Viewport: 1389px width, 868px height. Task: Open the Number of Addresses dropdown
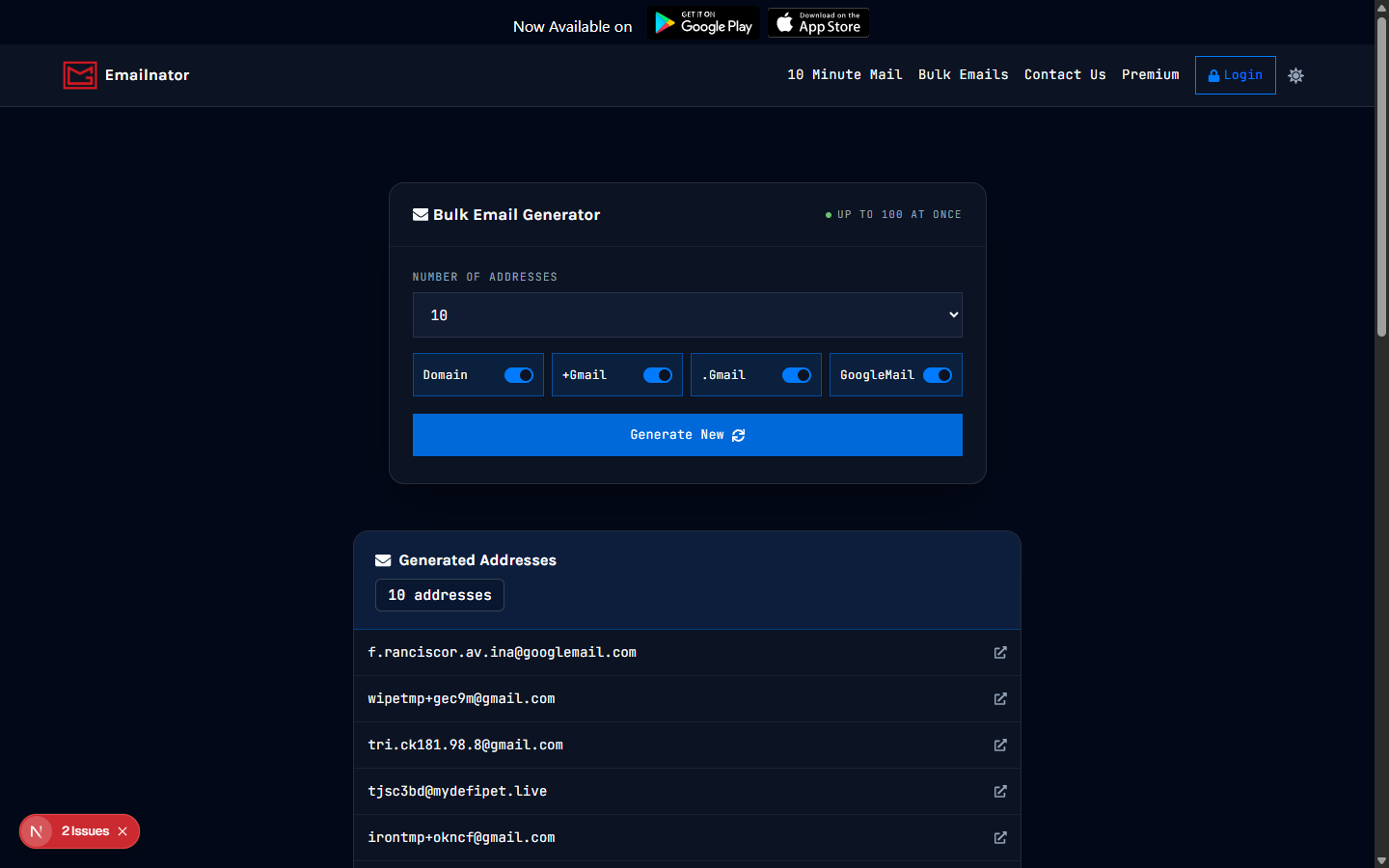[688, 315]
